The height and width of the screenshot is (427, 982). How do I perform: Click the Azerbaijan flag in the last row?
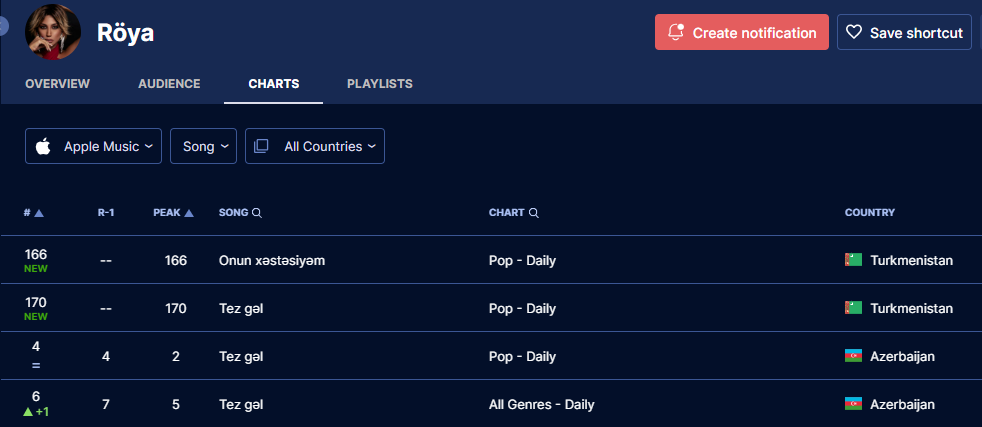pyautogui.click(x=853, y=404)
